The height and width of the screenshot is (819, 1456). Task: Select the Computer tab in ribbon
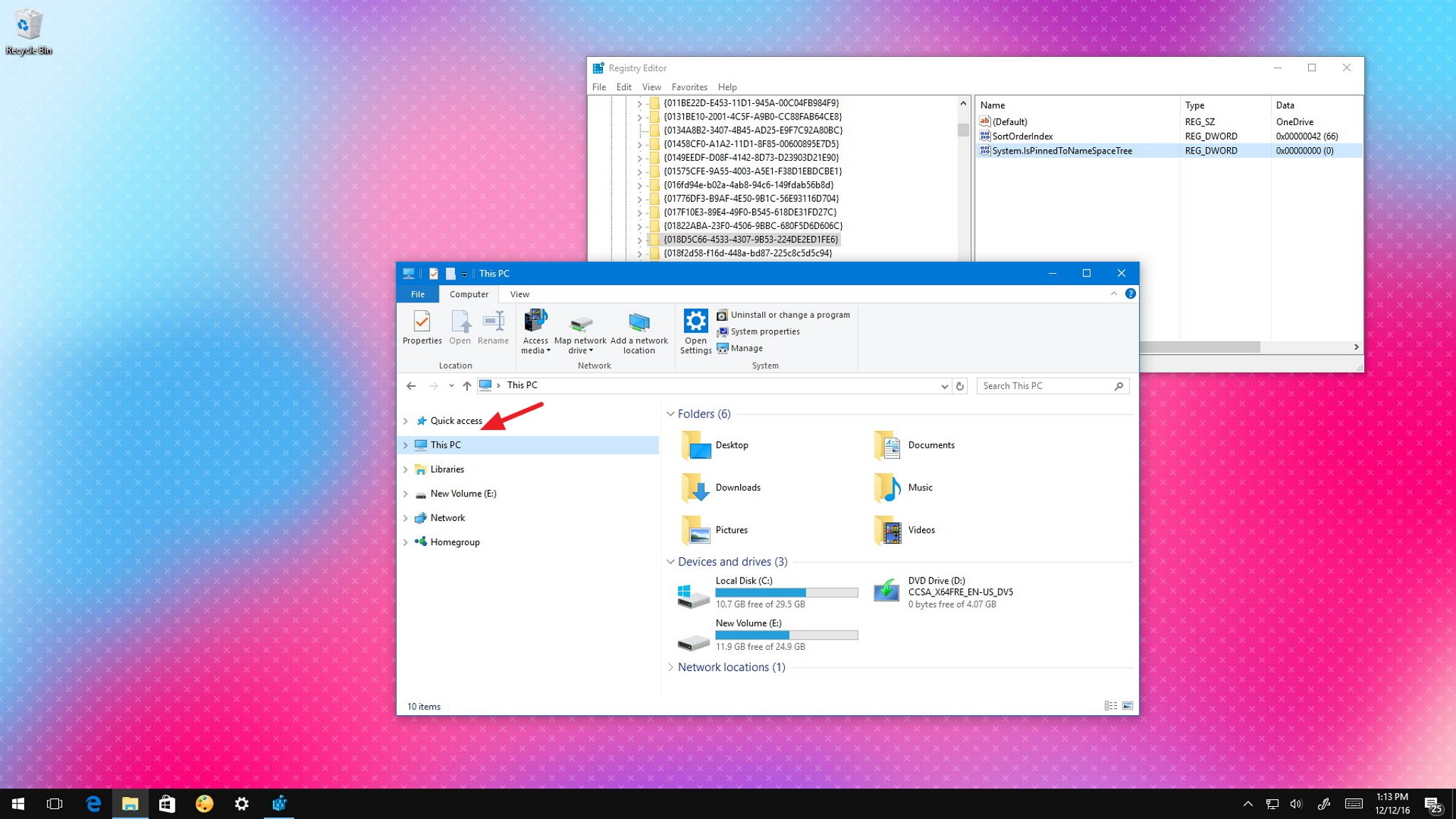(468, 294)
